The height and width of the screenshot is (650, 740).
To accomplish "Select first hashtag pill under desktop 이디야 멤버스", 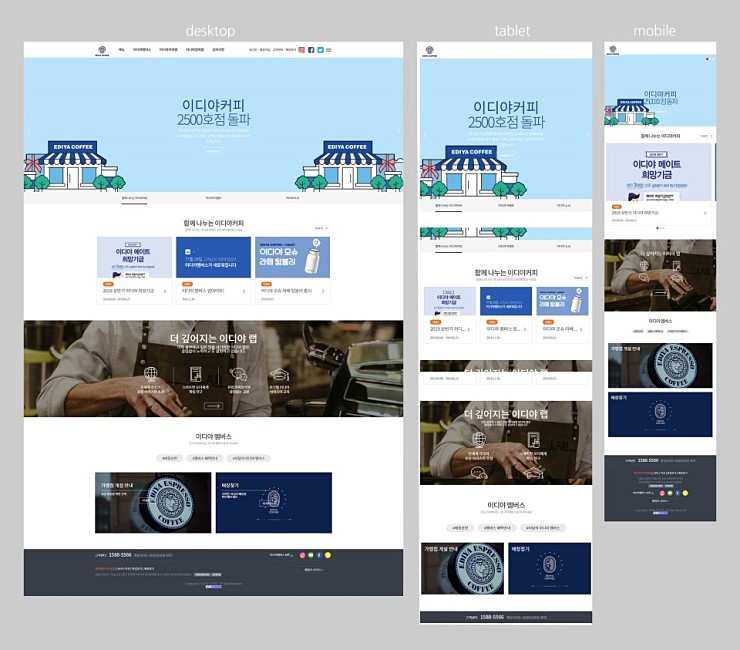I will (x=169, y=458).
